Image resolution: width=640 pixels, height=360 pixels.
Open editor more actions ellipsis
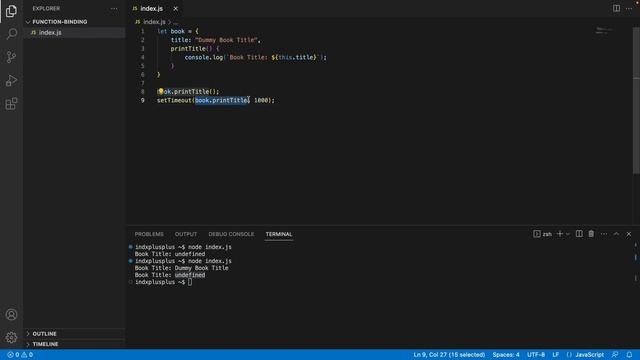click(629, 9)
